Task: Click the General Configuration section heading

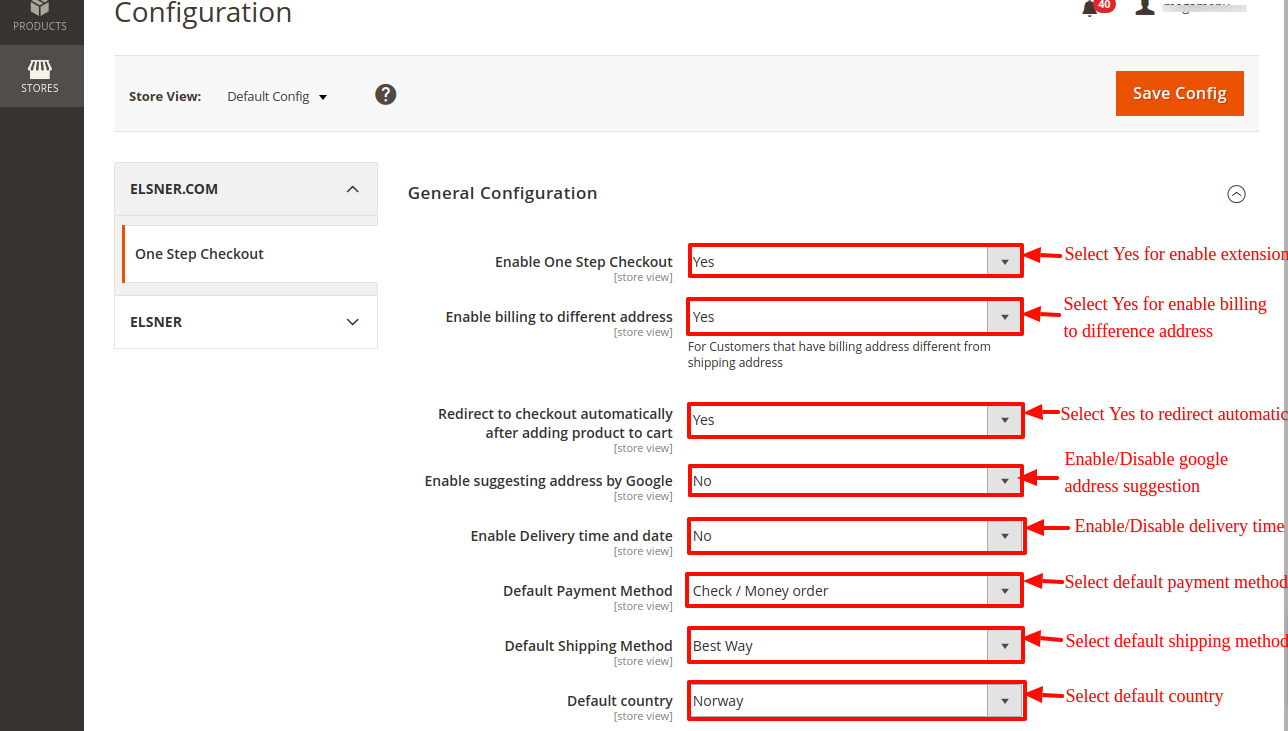Action: (502, 193)
